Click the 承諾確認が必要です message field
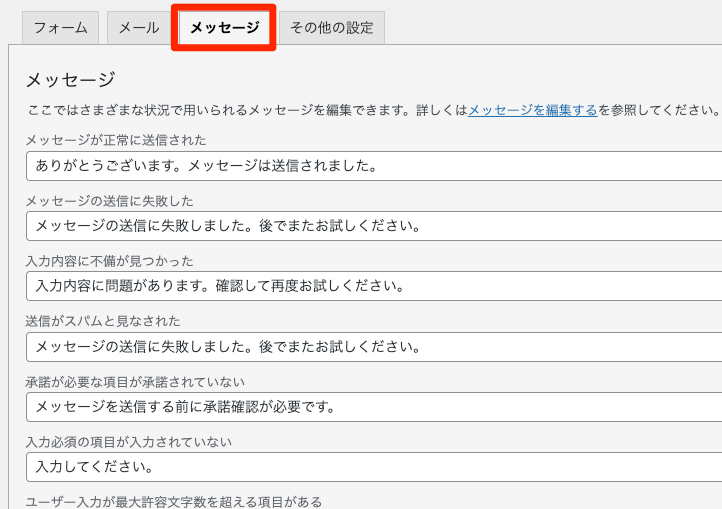This screenshot has height=509, width=722. (x=370, y=406)
